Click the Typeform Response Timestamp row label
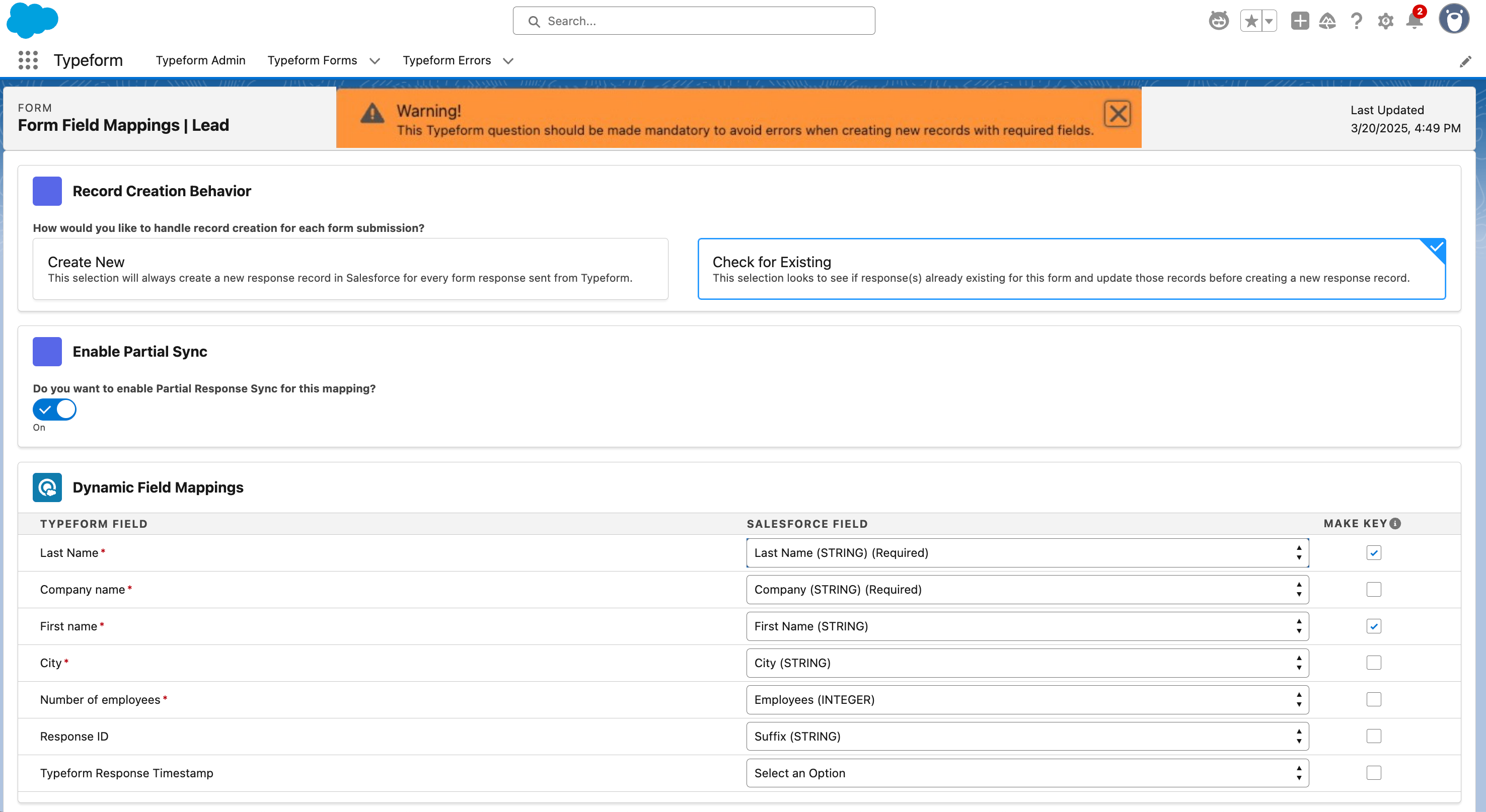The width and height of the screenshot is (1486, 812). click(126, 773)
